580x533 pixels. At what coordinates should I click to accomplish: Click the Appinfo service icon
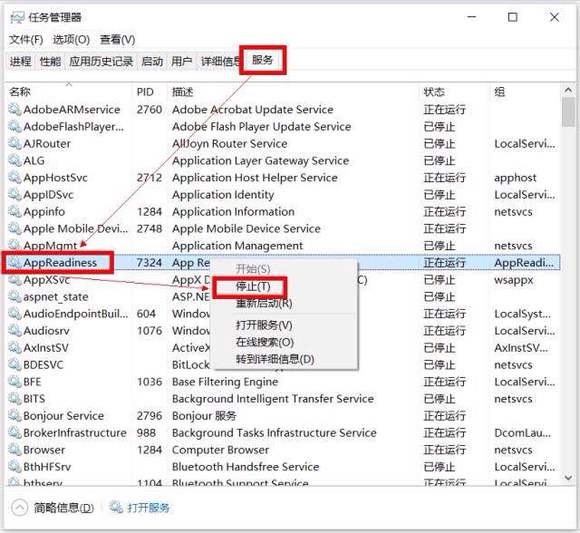(x=15, y=212)
